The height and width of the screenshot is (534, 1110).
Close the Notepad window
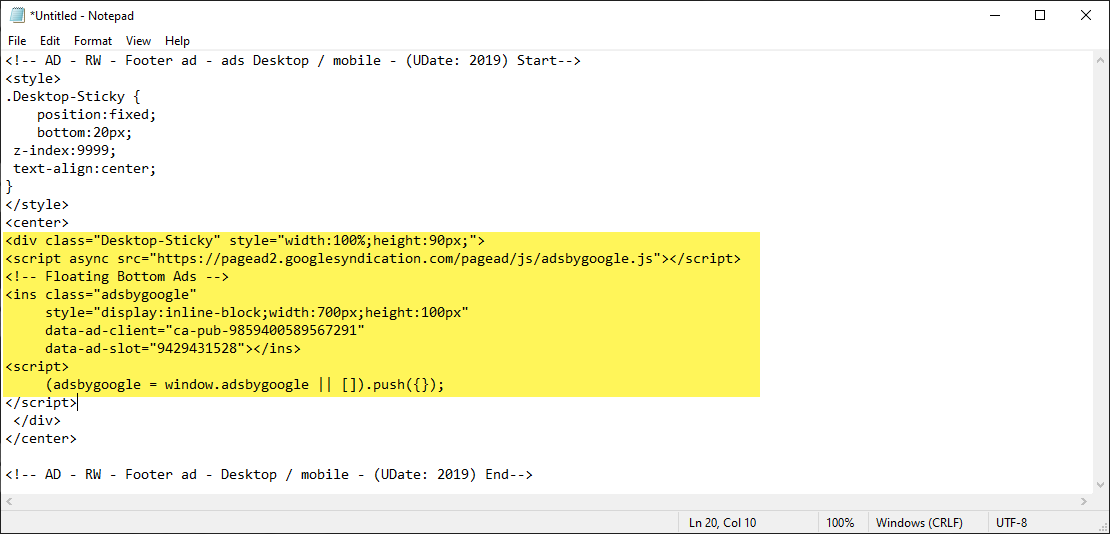1085,15
